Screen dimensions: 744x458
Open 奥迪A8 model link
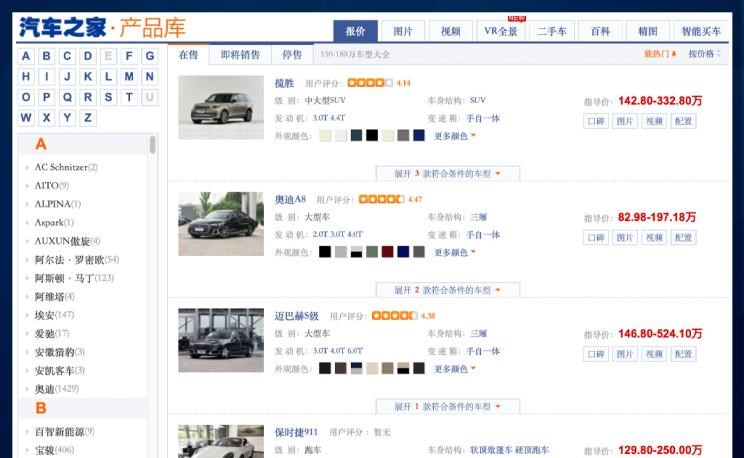(290, 199)
